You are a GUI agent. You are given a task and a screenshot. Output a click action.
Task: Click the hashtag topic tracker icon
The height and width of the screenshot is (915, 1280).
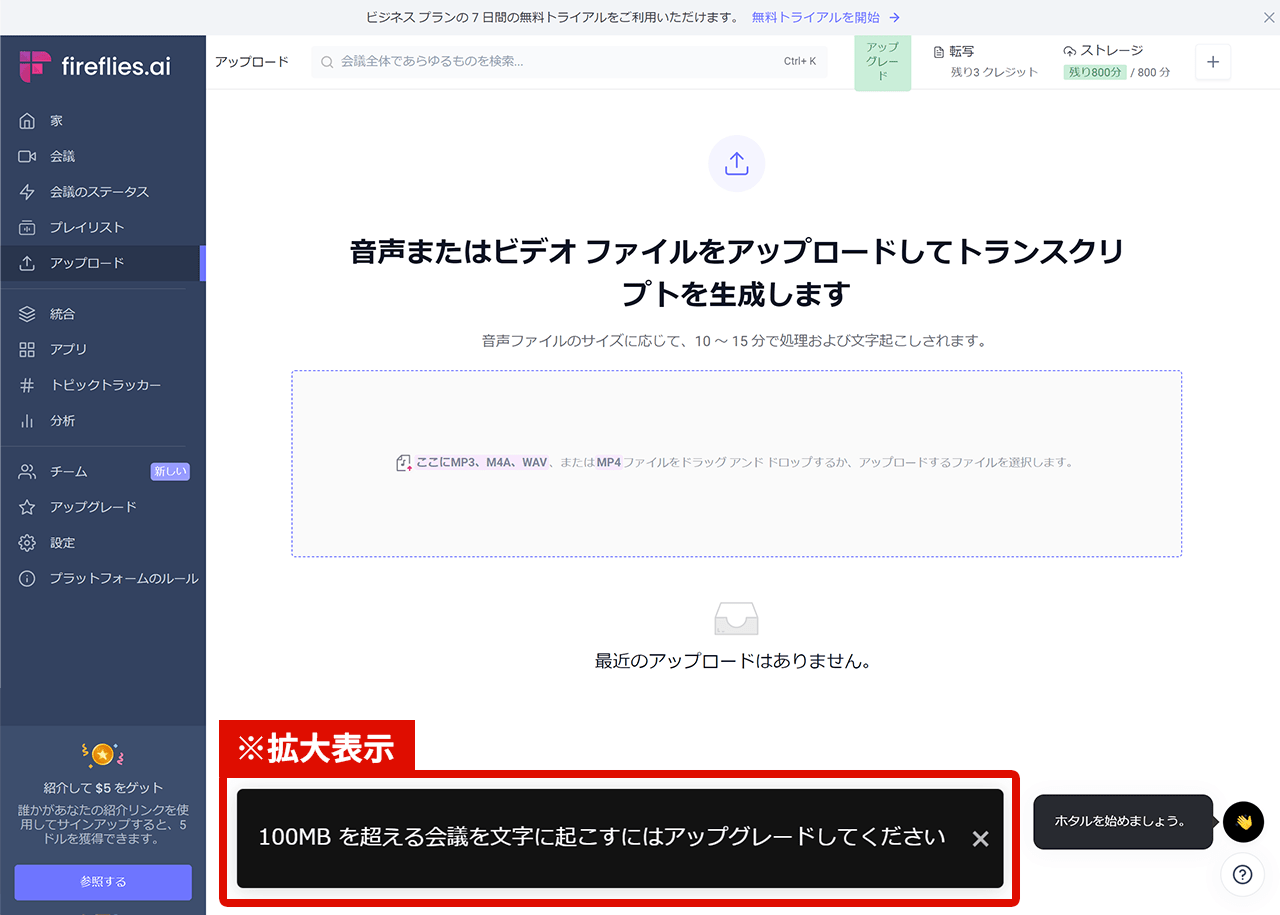tap(27, 385)
